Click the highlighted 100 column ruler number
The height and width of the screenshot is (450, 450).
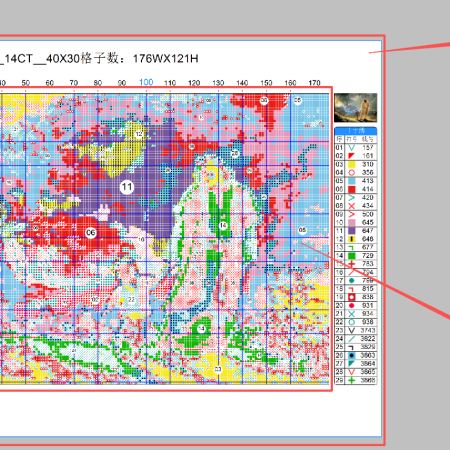coord(146,82)
